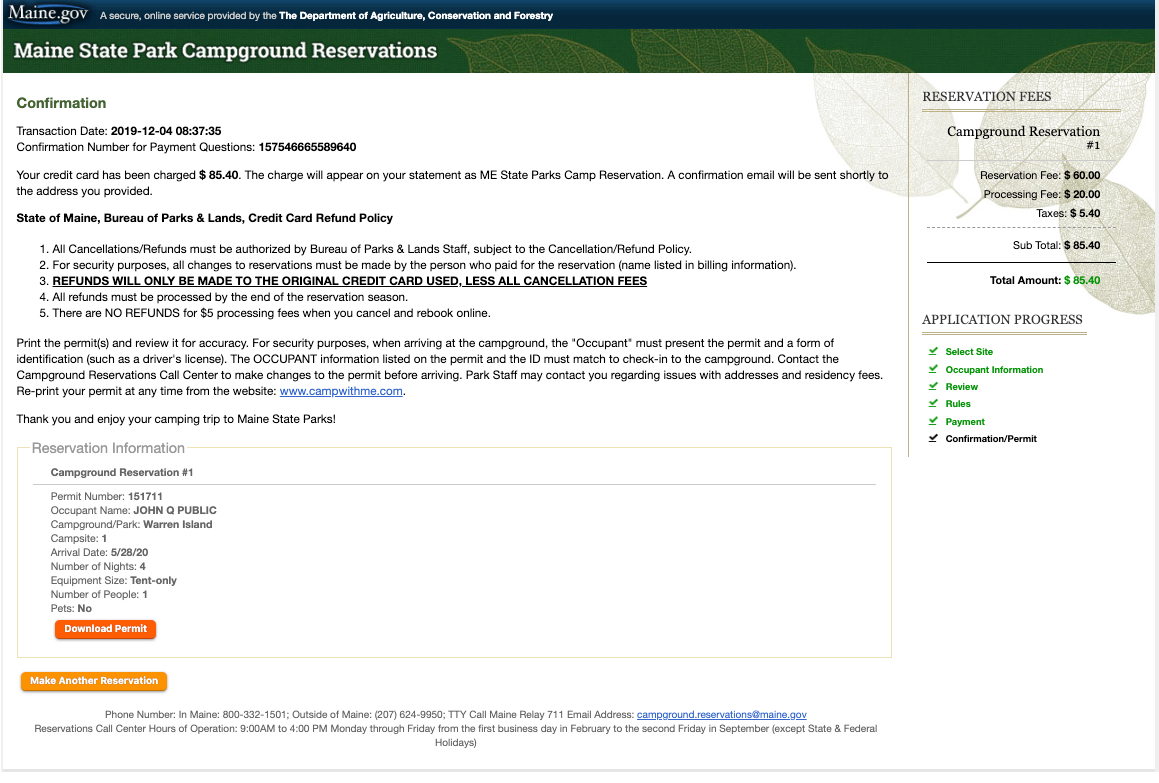Click the green Total Amount value
Image resolution: width=1159 pixels, height=783 pixels.
coord(1082,281)
